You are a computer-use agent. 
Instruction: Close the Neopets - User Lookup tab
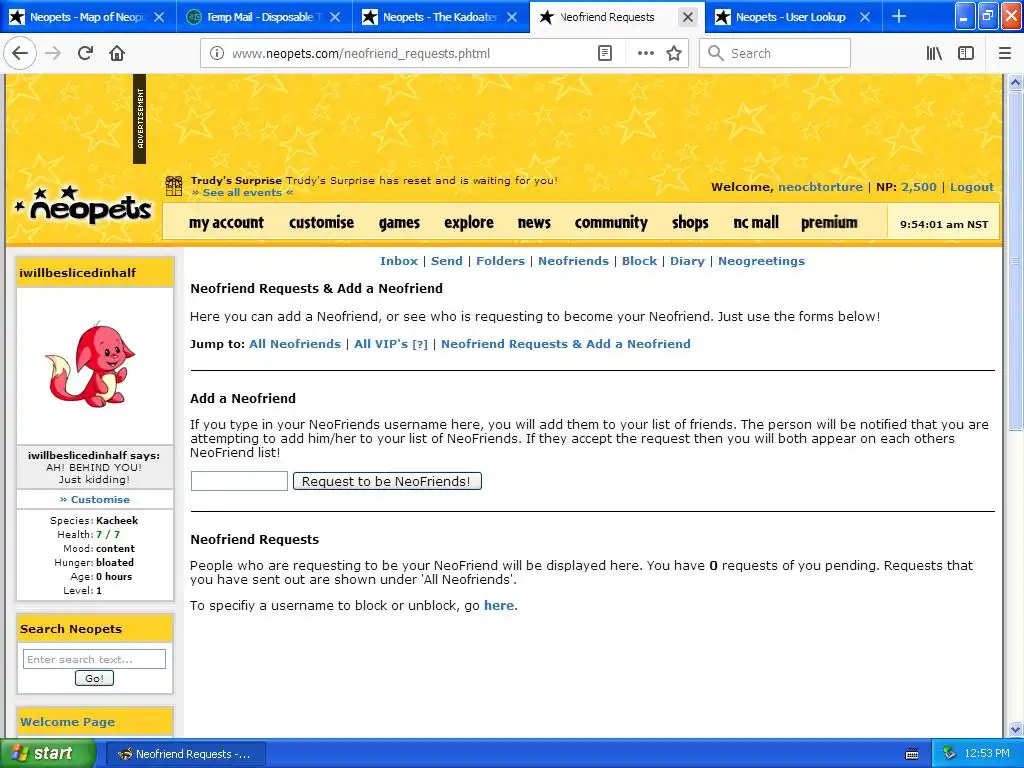point(865,17)
